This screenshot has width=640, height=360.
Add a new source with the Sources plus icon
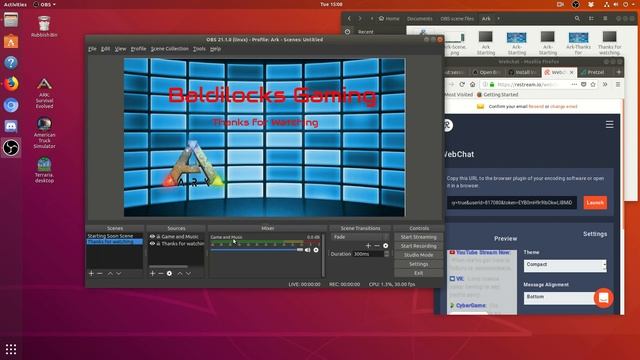pyautogui.click(x=152, y=273)
